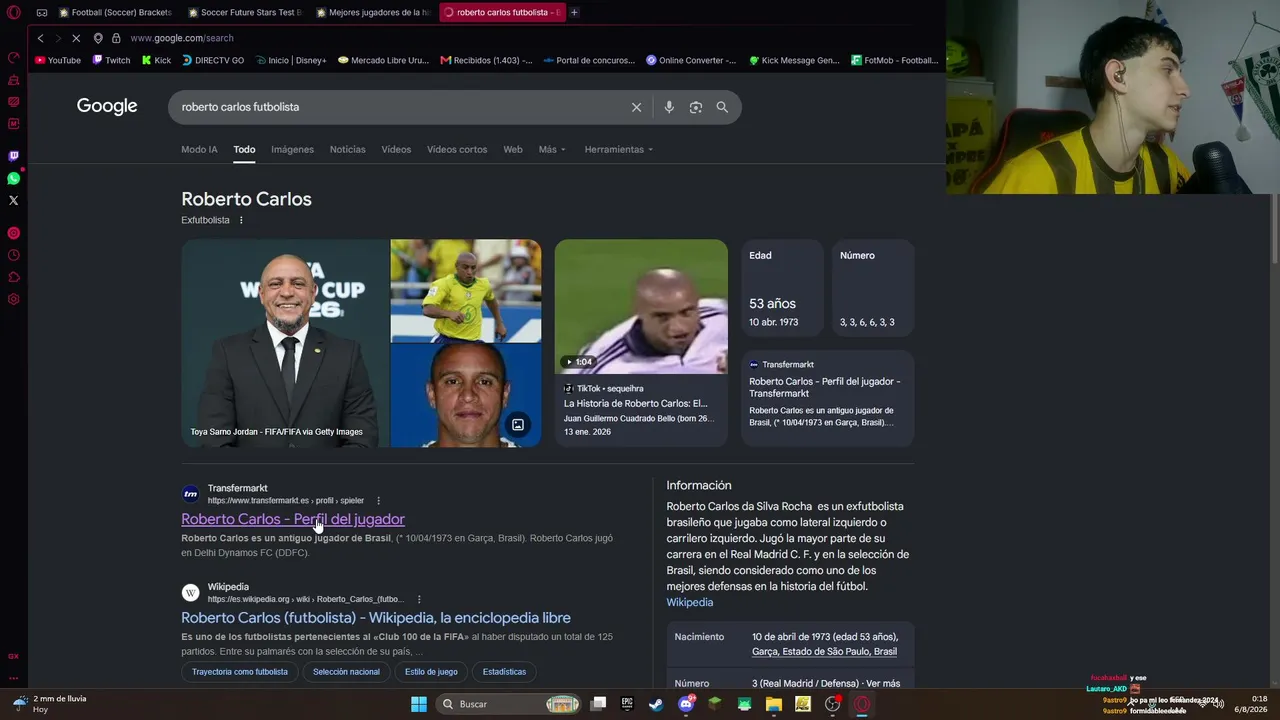The width and height of the screenshot is (1280, 720).
Task: Open the Transfermarkt card in the knowledge panel
Action: point(827,397)
